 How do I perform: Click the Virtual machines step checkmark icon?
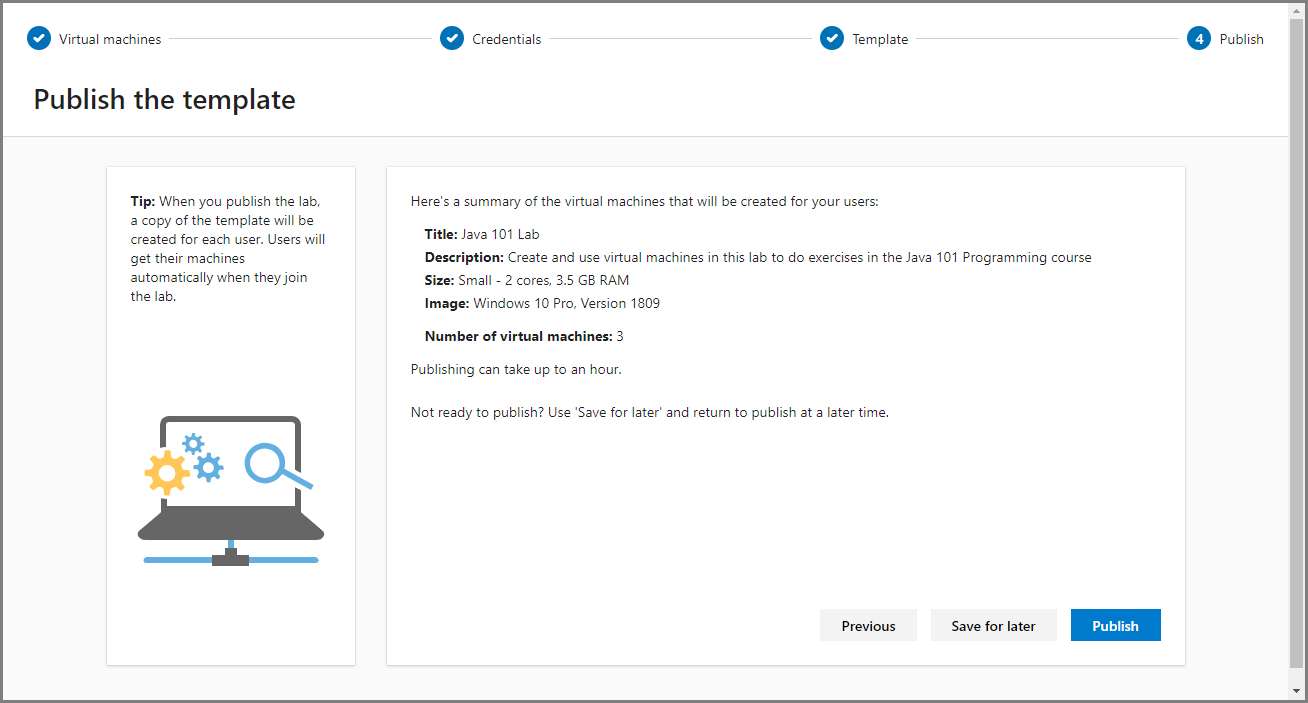tap(38, 38)
